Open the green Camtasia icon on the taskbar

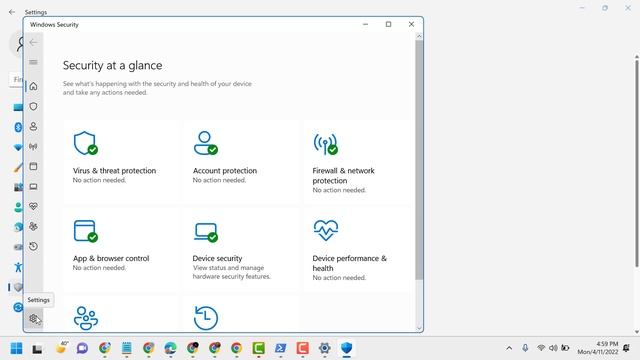click(x=258, y=348)
